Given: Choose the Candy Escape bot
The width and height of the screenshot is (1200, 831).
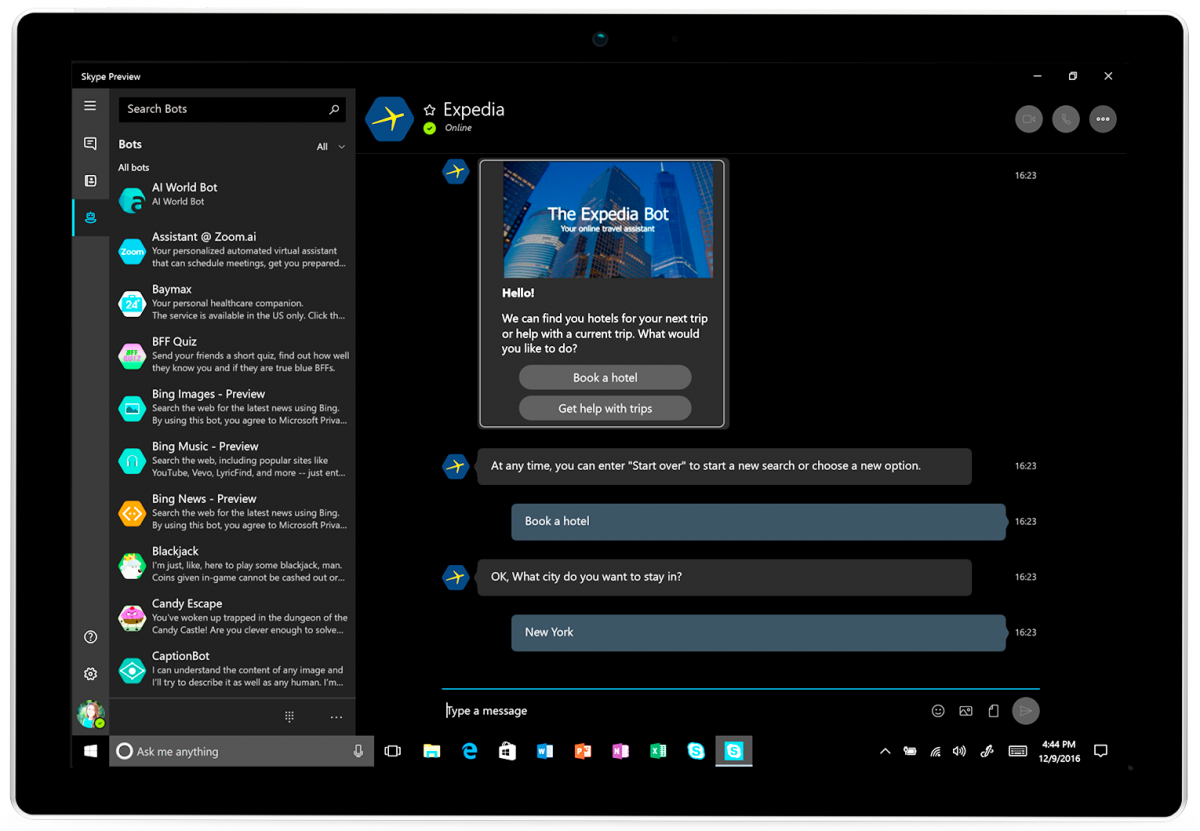Looking at the screenshot, I should point(232,616).
